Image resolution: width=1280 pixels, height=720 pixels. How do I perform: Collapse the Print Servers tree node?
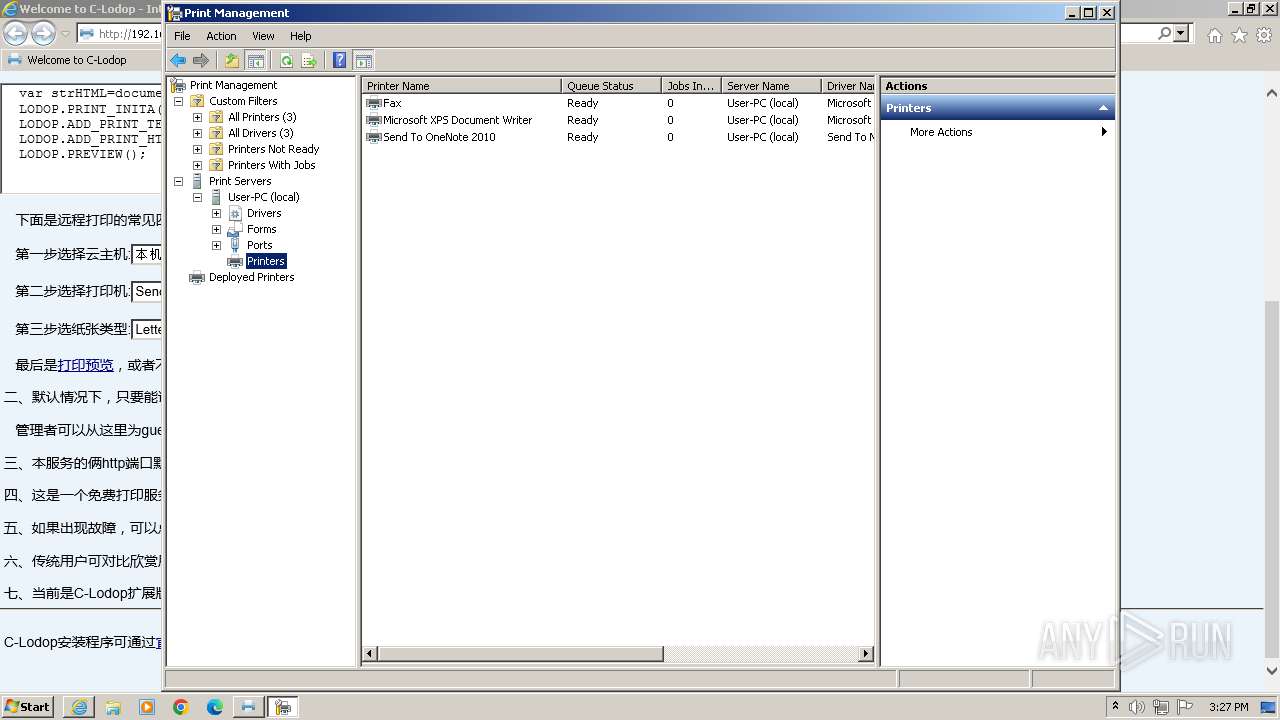click(x=179, y=181)
